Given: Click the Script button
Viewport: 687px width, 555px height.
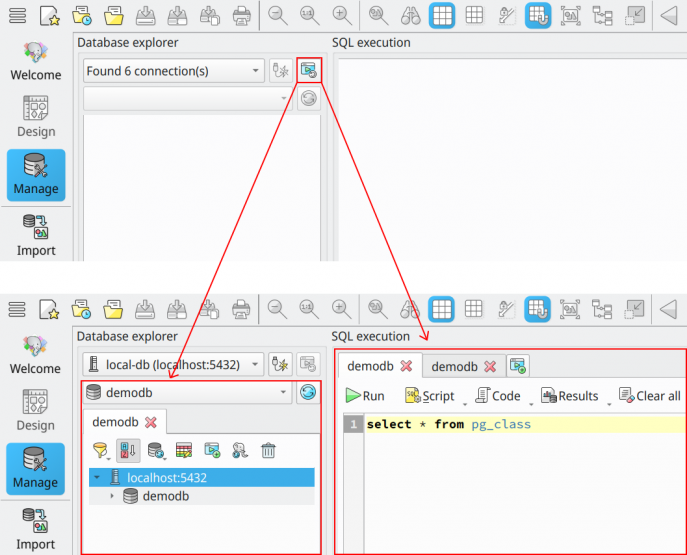Looking at the screenshot, I should tap(430, 396).
